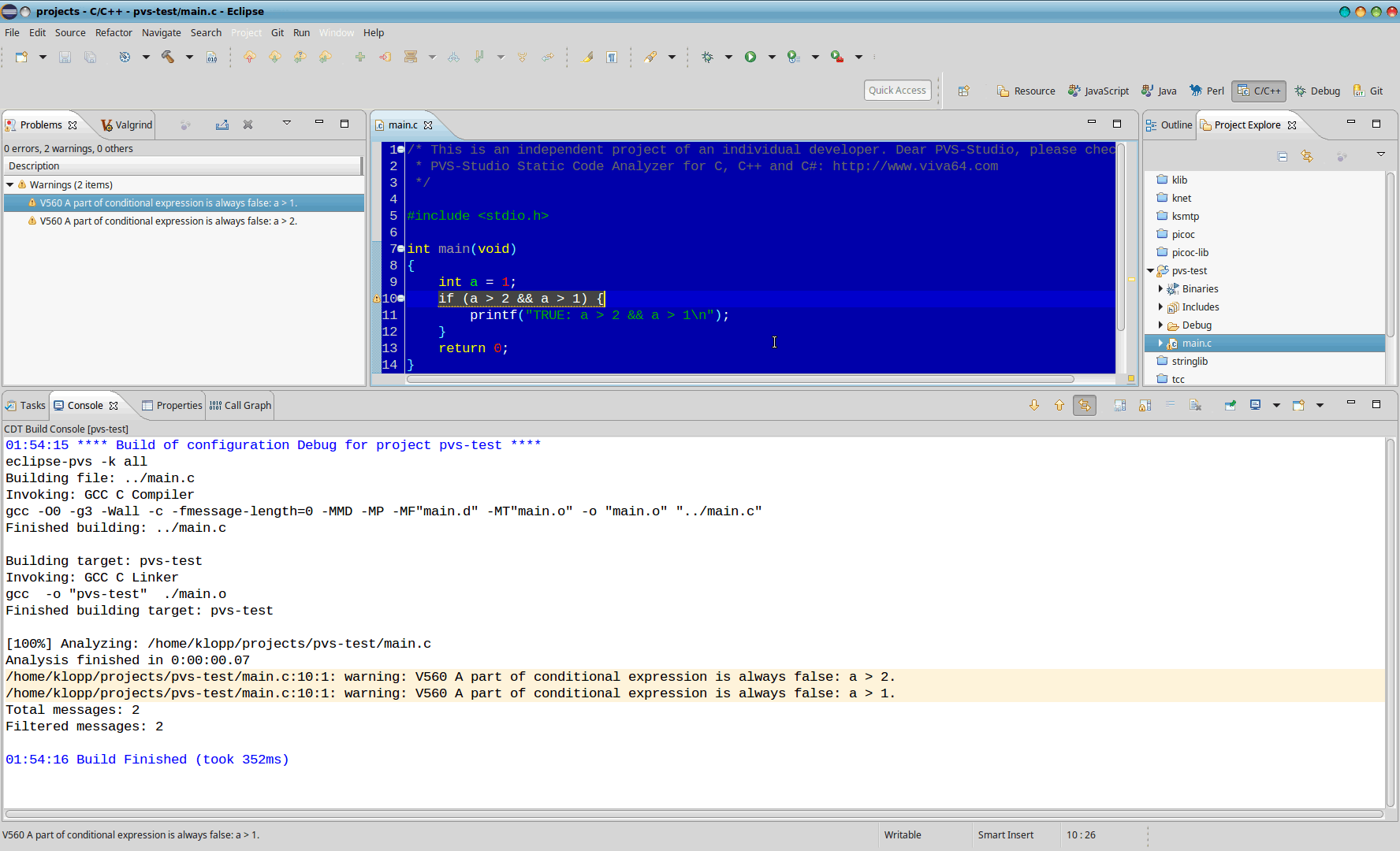Switch to the Valgrind tab
1400x851 pixels.
click(127, 124)
